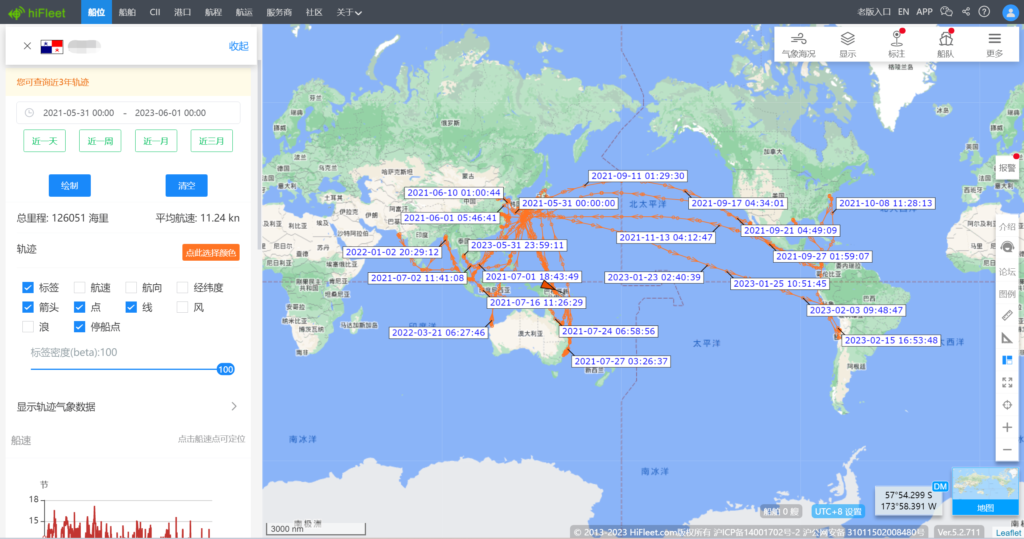Uncheck the 箭头 arrows checkbox
The height and width of the screenshot is (539, 1024).
27,307
